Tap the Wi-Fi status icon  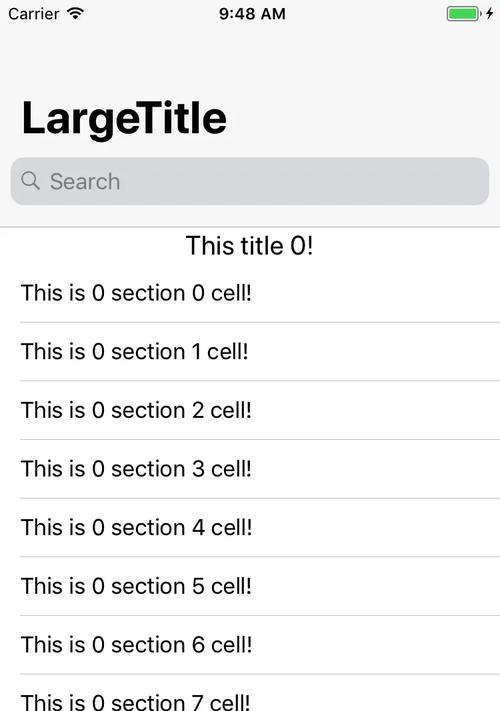point(75,14)
